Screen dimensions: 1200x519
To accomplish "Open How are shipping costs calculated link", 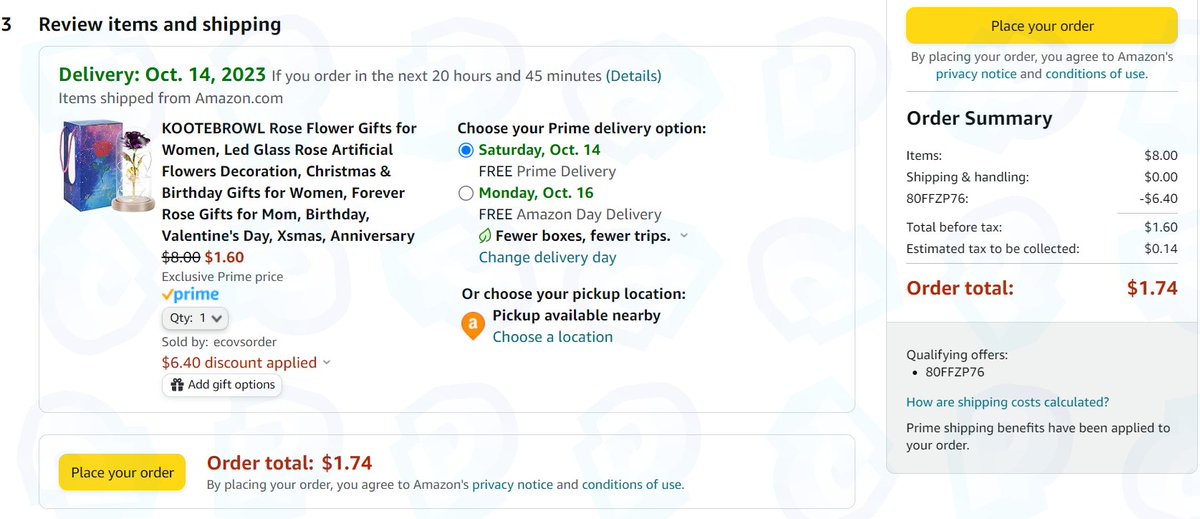I will (1007, 402).
